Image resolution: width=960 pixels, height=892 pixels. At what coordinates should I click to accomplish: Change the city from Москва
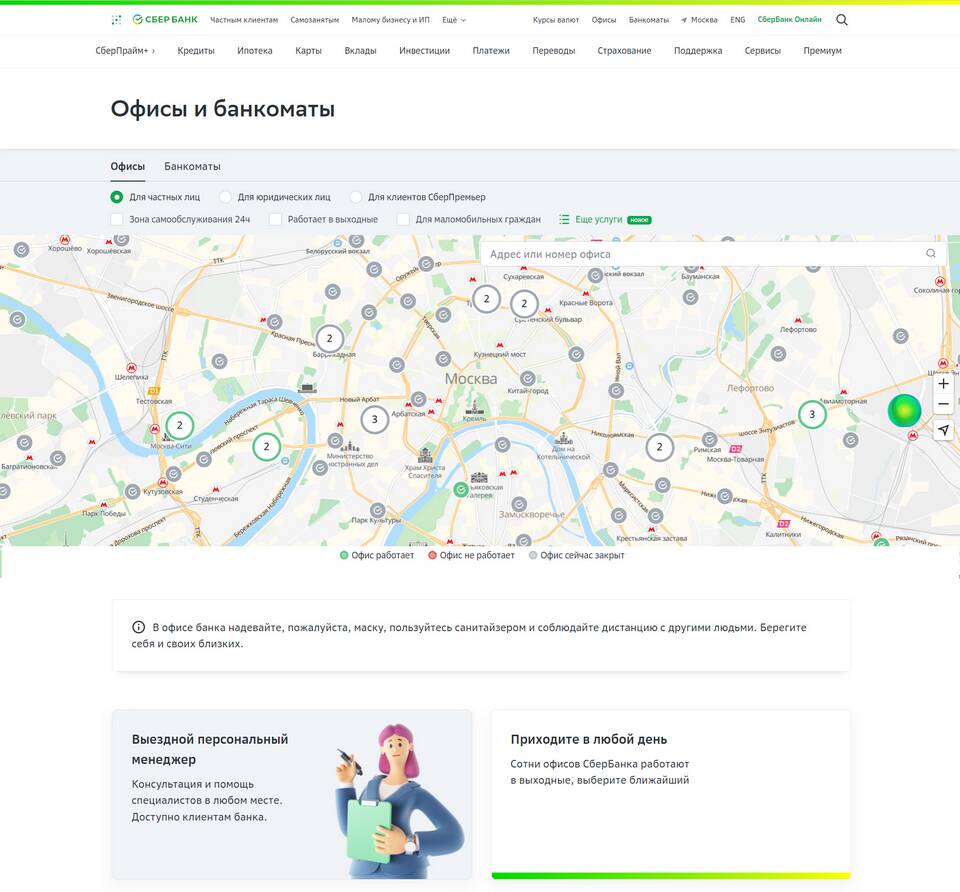(x=699, y=20)
